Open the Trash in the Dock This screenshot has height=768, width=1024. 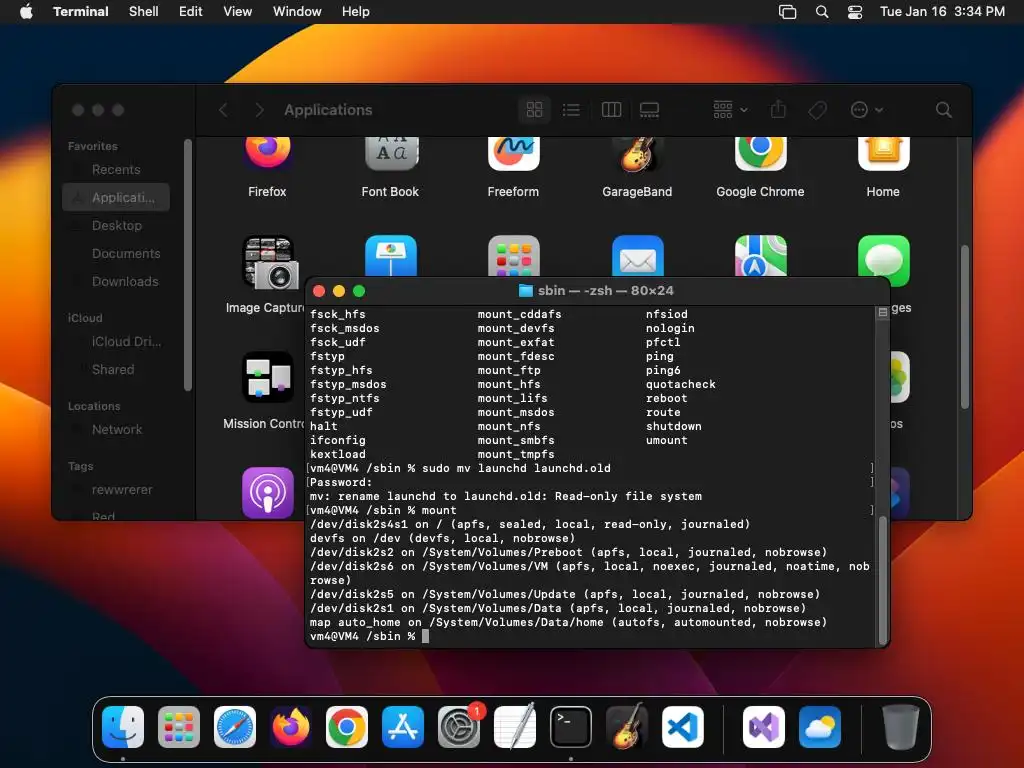coord(901,727)
